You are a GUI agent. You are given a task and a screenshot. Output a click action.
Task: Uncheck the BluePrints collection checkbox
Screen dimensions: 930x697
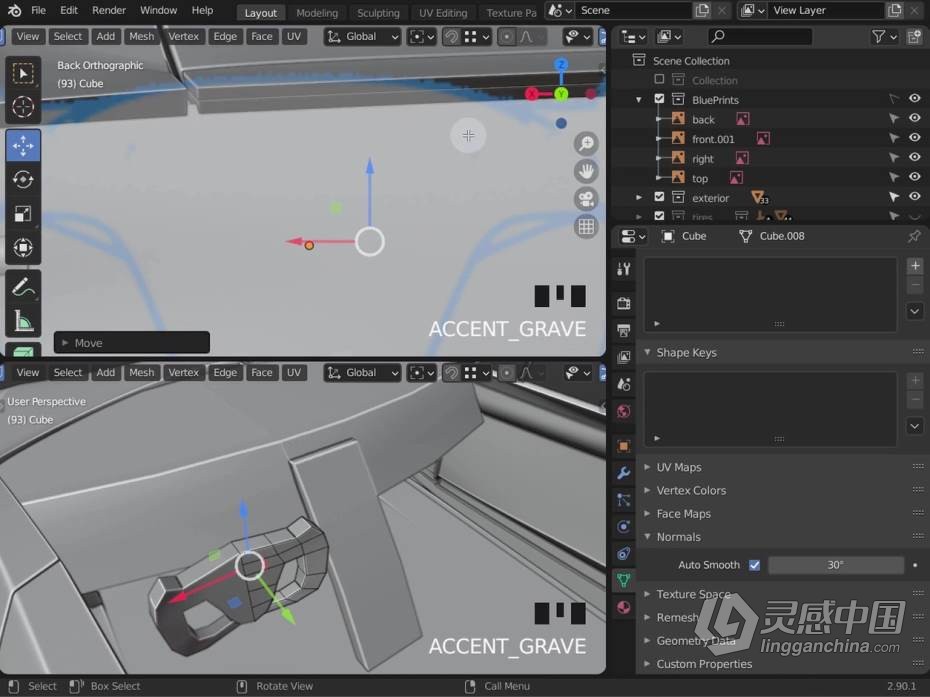coord(659,99)
